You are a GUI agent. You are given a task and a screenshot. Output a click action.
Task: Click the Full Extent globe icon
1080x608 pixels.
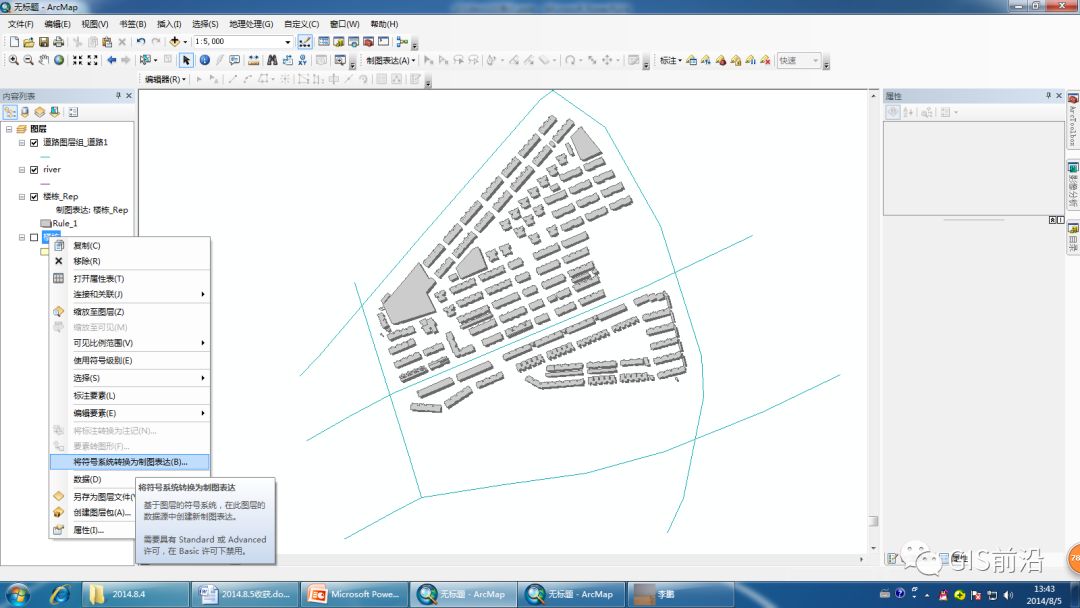coord(59,60)
